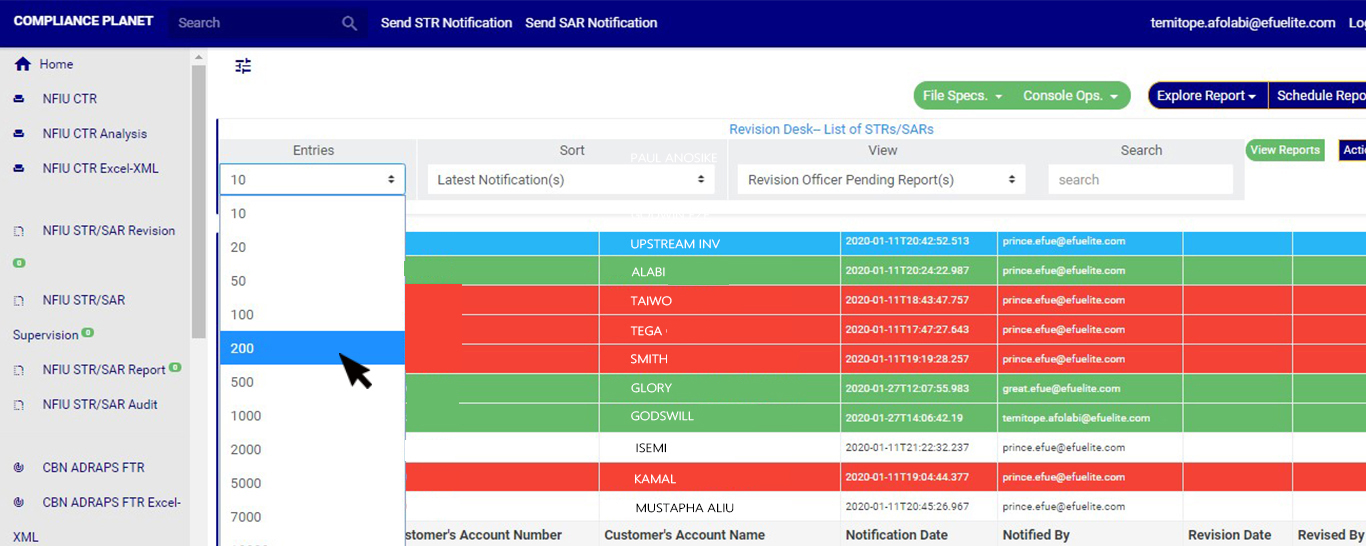Open the Explore Report menu

pyautogui.click(x=1206, y=96)
